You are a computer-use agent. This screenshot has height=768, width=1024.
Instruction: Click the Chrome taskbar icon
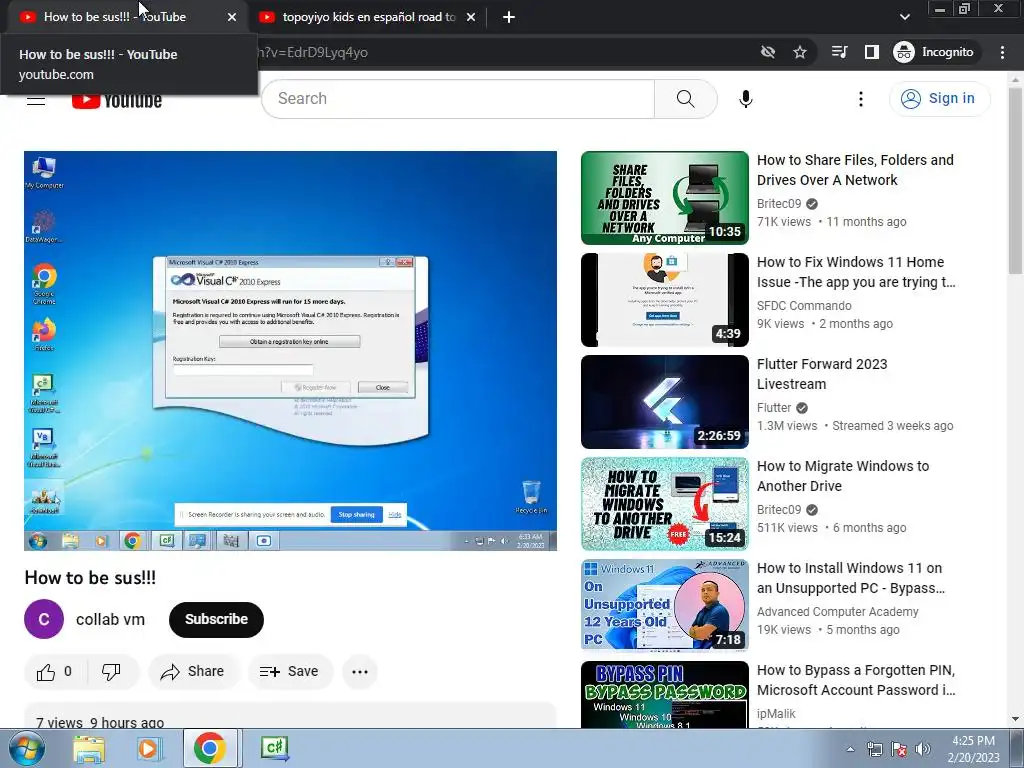click(209, 748)
